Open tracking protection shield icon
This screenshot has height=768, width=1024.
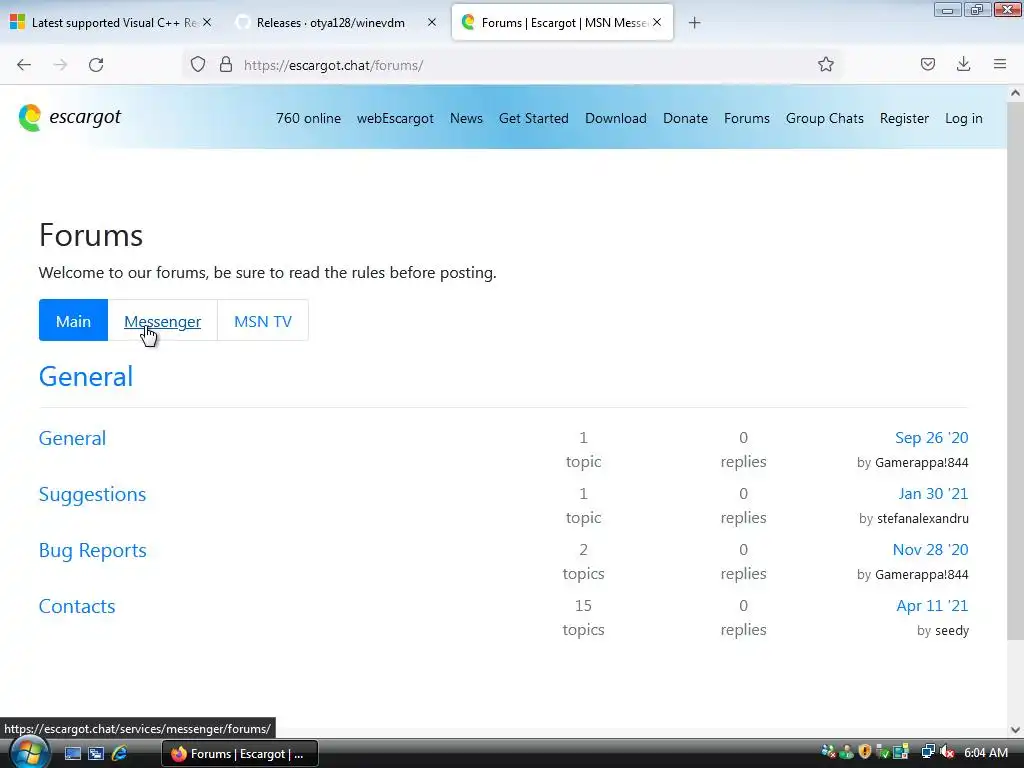pos(198,65)
